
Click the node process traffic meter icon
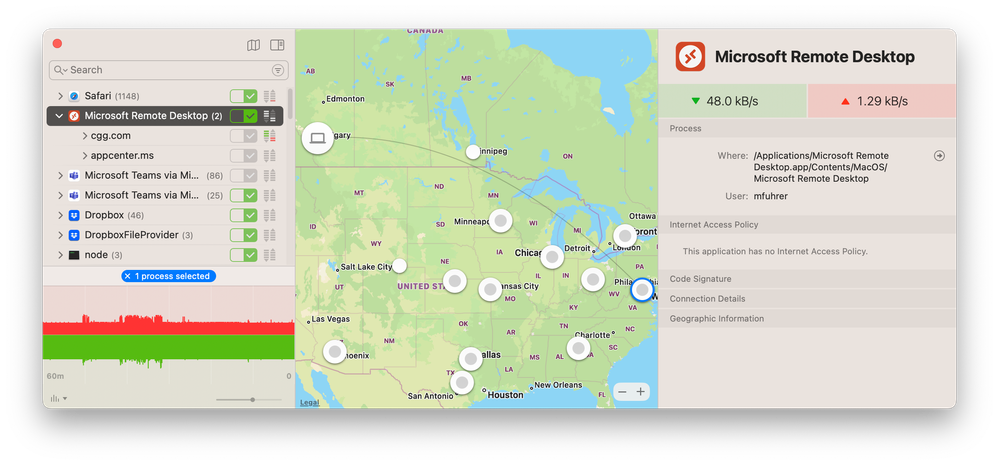[270, 255]
